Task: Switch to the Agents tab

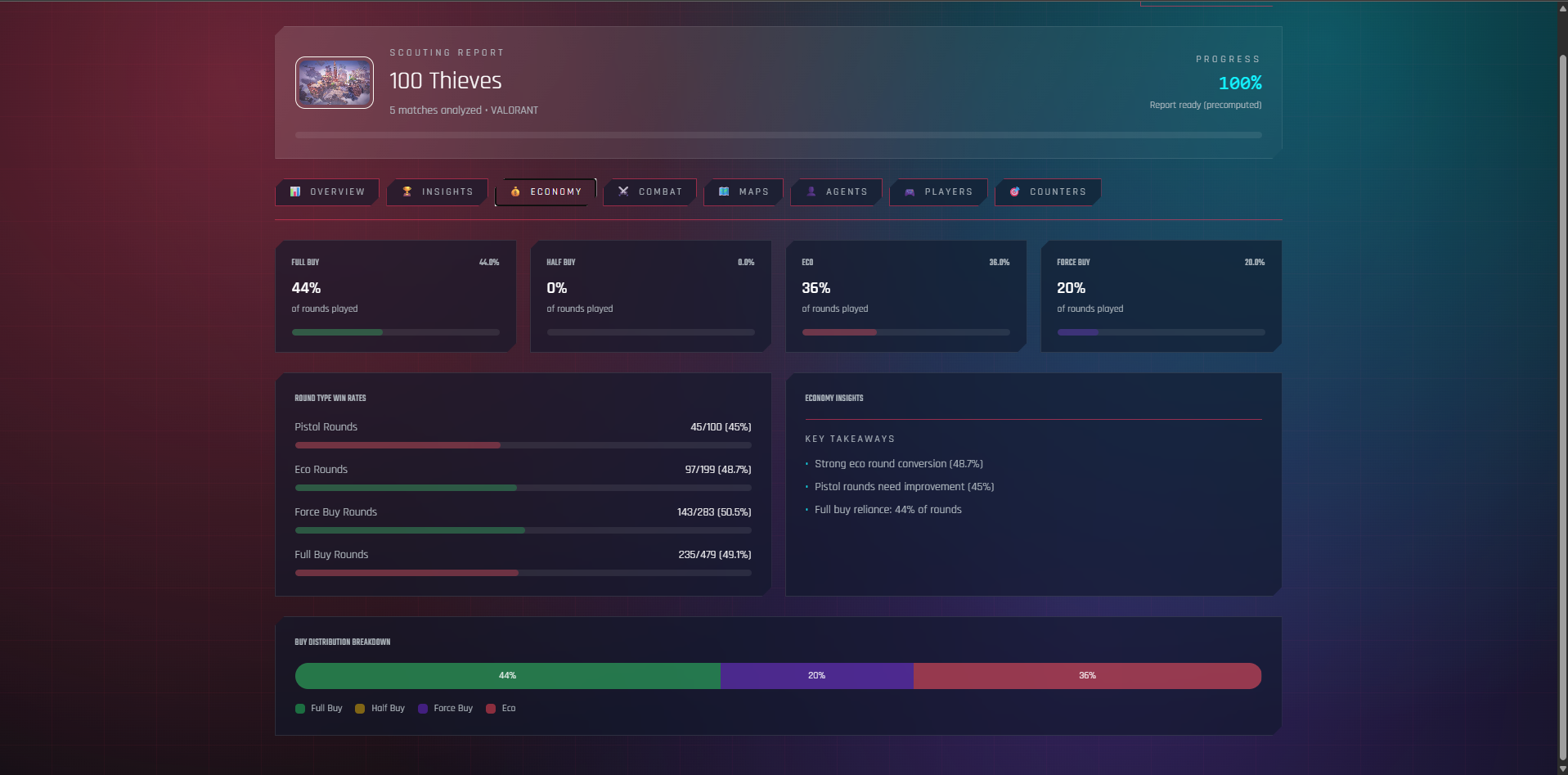Action: tap(837, 191)
